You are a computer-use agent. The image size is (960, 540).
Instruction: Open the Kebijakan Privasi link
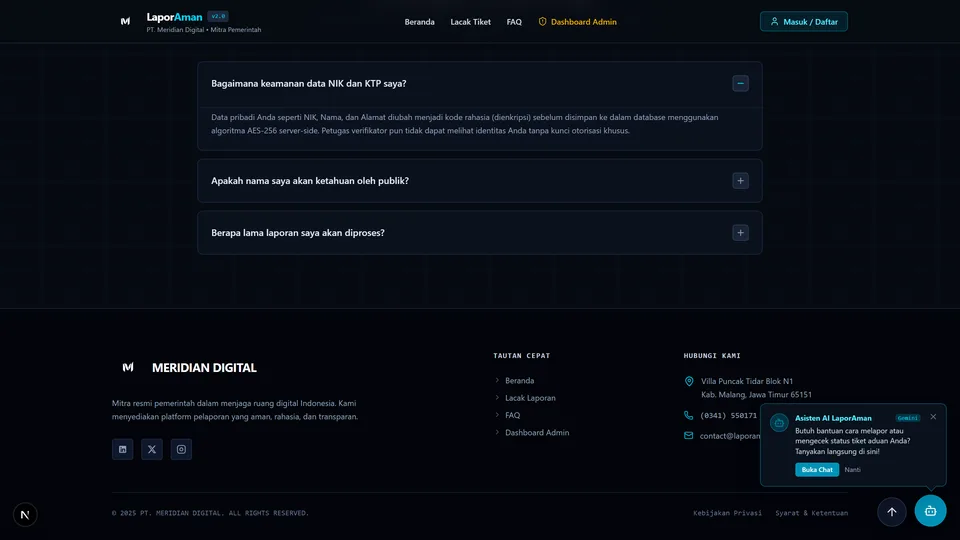click(x=727, y=513)
